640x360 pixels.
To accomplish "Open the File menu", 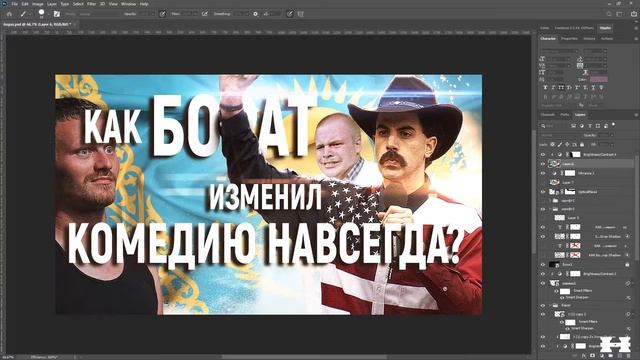I will point(14,4).
